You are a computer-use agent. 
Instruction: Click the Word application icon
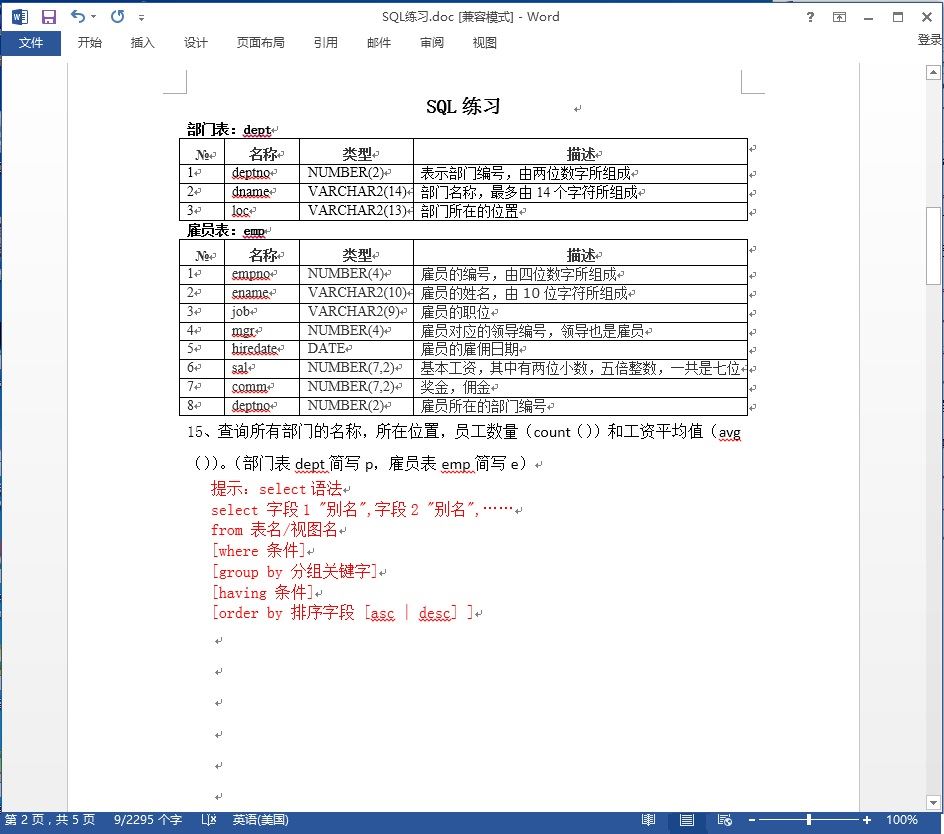(19, 17)
